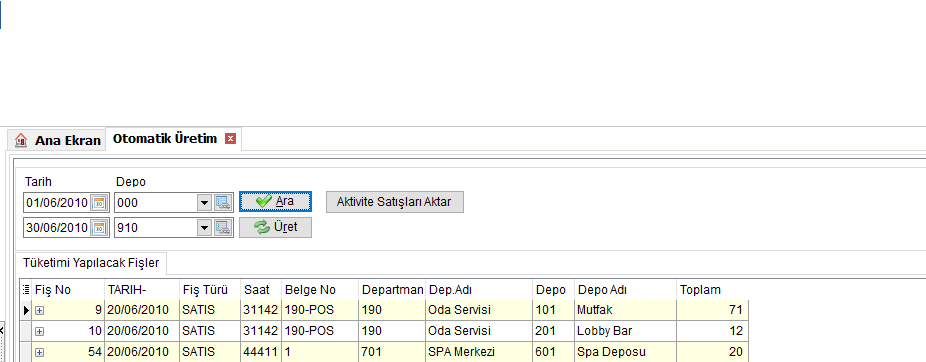Viewport: 926px width, 362px height.
Task: Open the grid column chooser icon
Action: click(25, 289)
